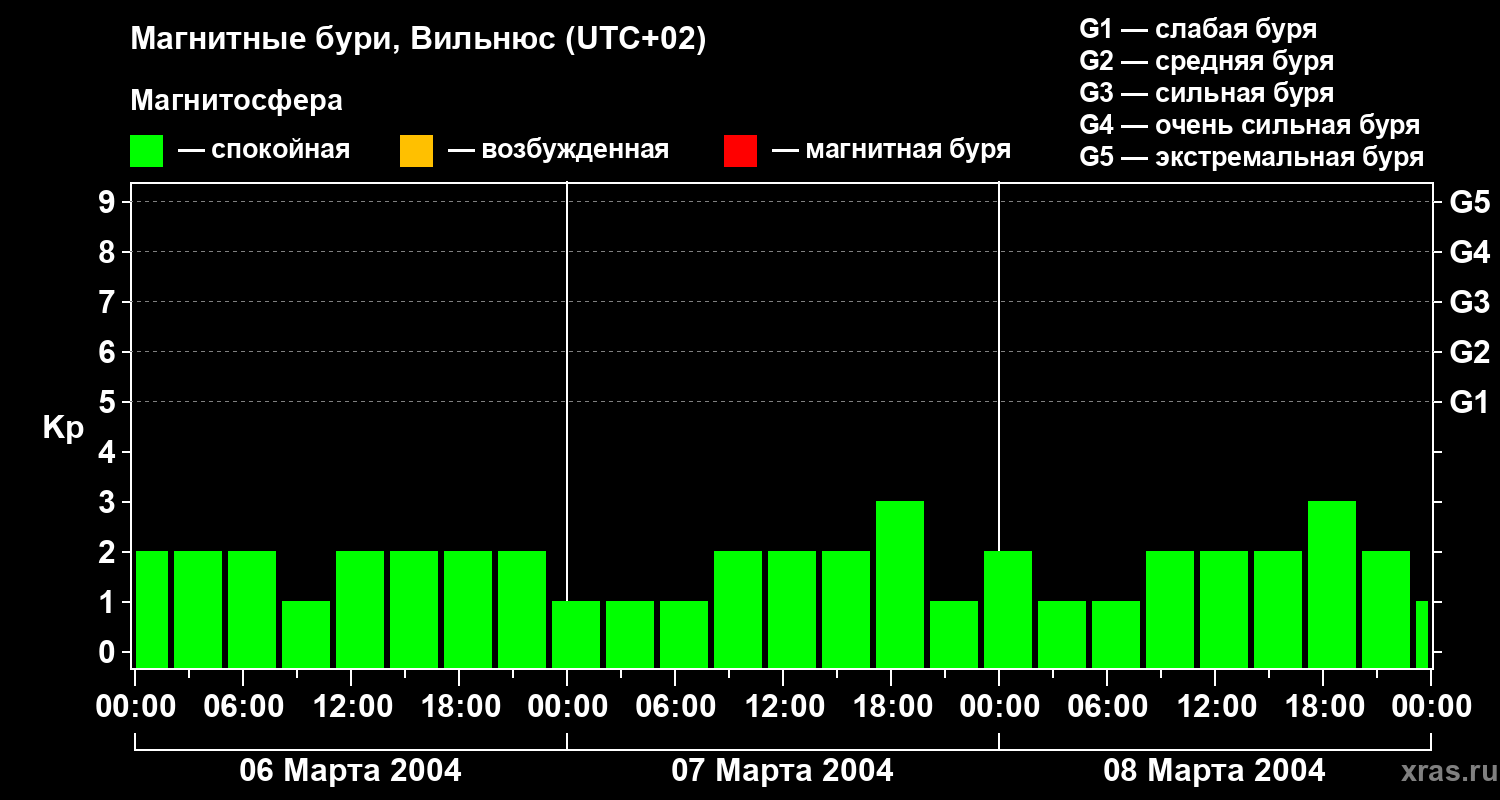This screenshot has height=800, width=1500.
Task: Click the "12:00" time label for 06 Марта
Action: pyautogui.click(x=351, y=707)
